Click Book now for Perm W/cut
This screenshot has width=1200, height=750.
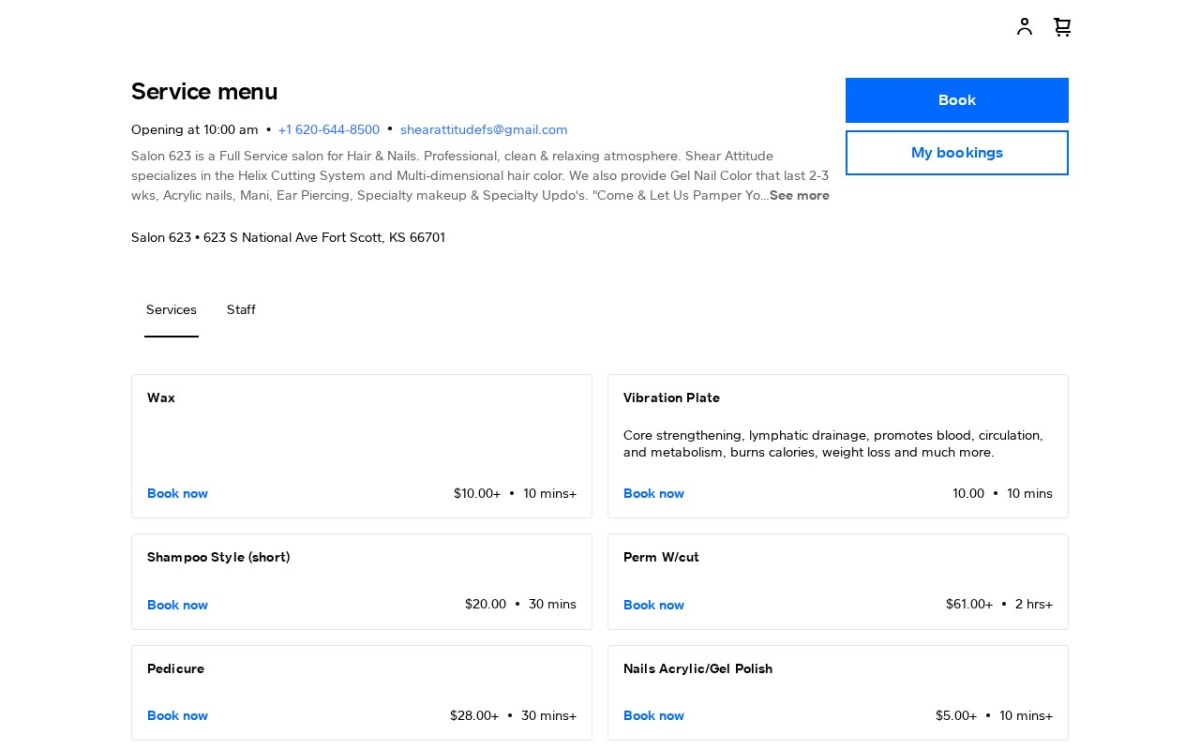pos(654,605)
